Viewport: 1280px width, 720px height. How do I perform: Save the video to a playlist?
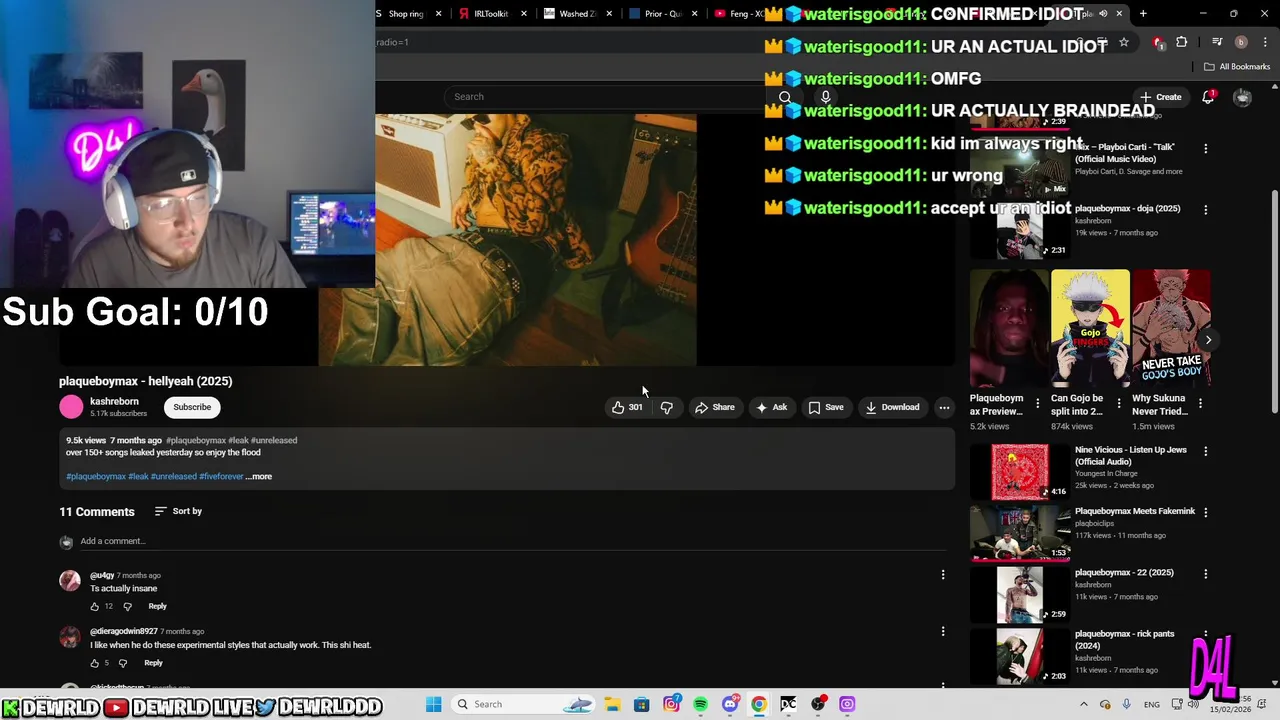coord(826,407)
